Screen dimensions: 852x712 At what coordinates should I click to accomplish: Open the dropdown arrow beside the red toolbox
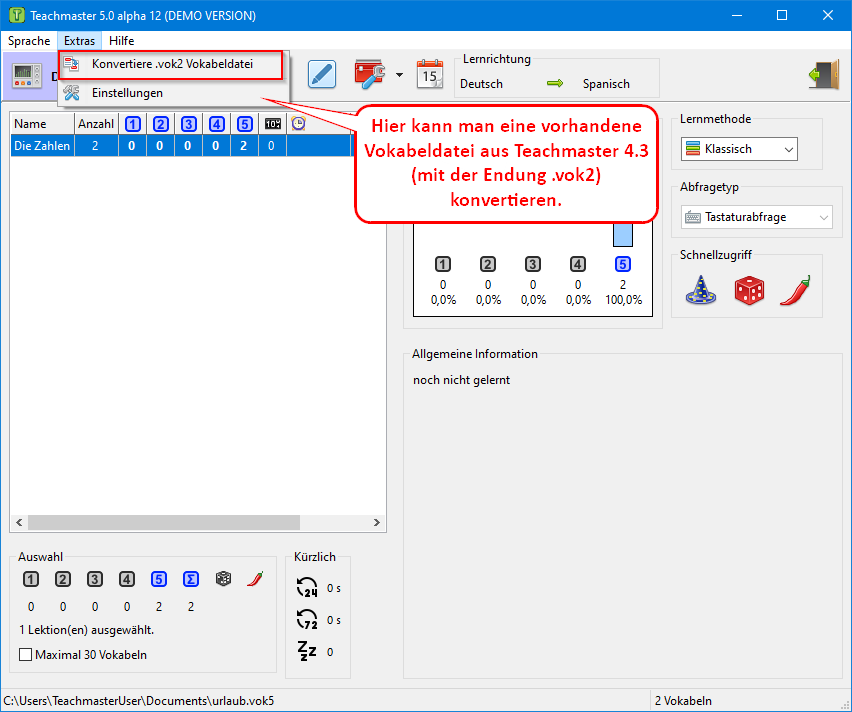pos(400,75)
